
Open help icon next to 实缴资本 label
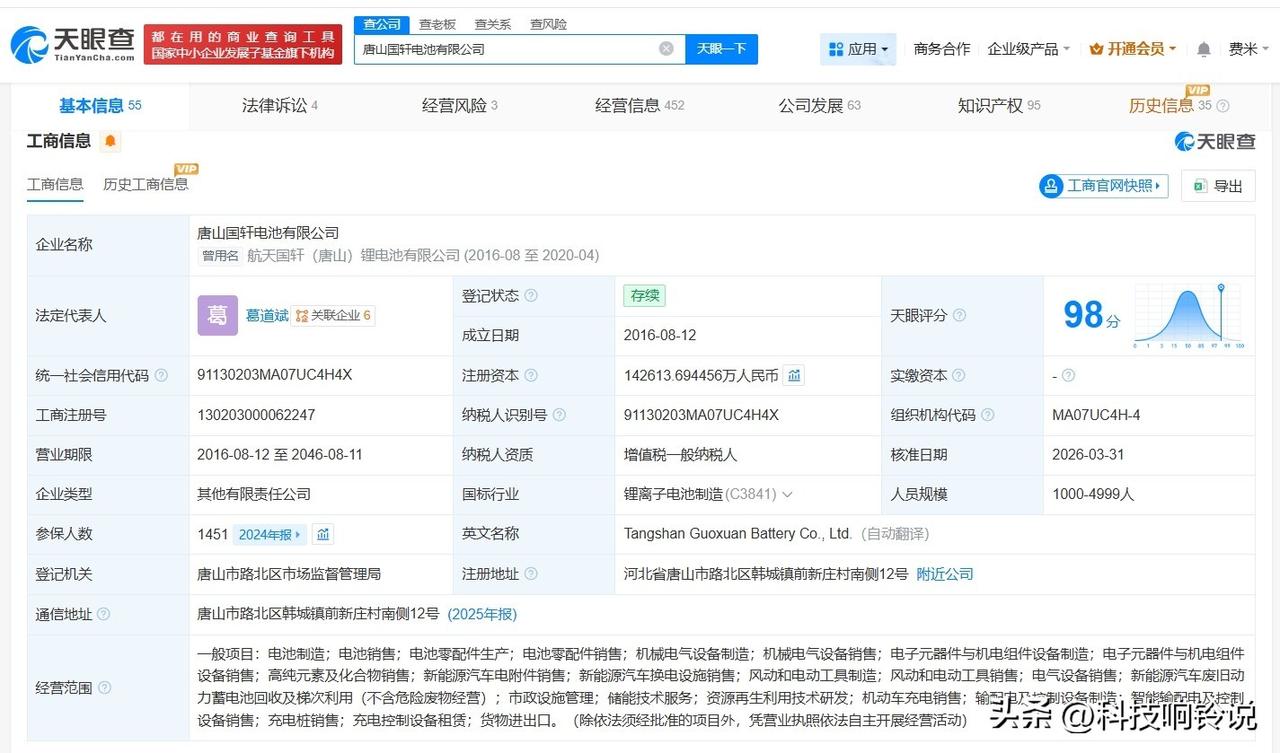pos(959,376)
